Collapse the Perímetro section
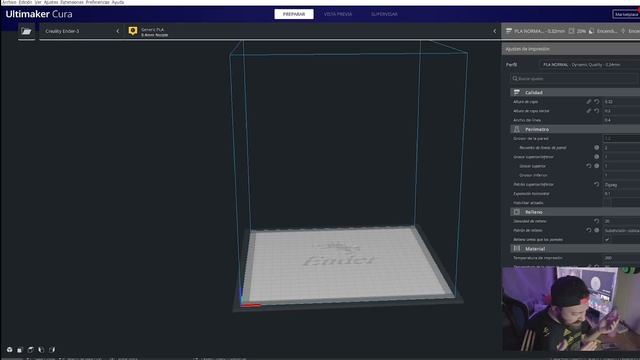 [575, 129]
